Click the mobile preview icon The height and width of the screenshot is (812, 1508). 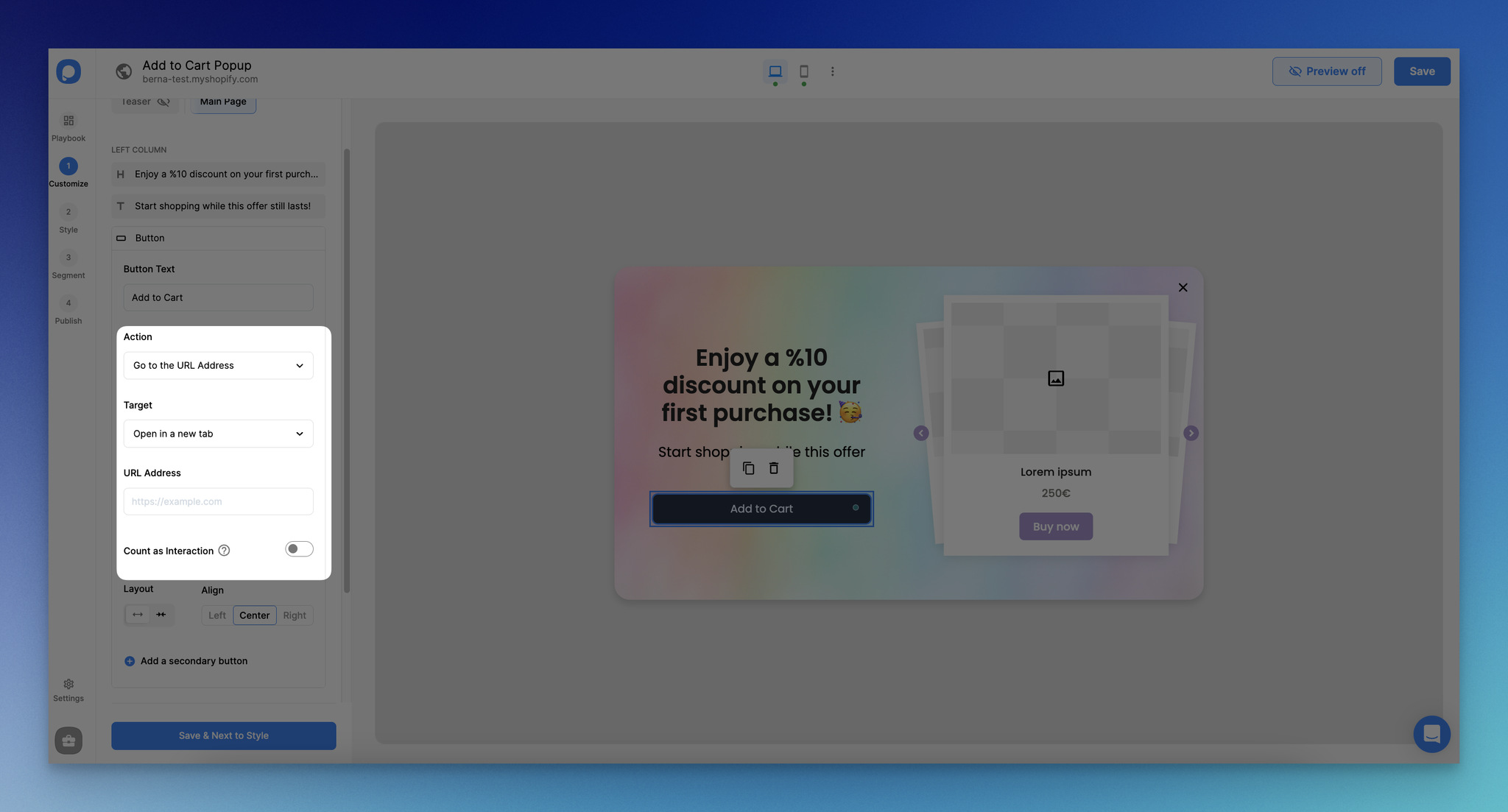(804, 70)
